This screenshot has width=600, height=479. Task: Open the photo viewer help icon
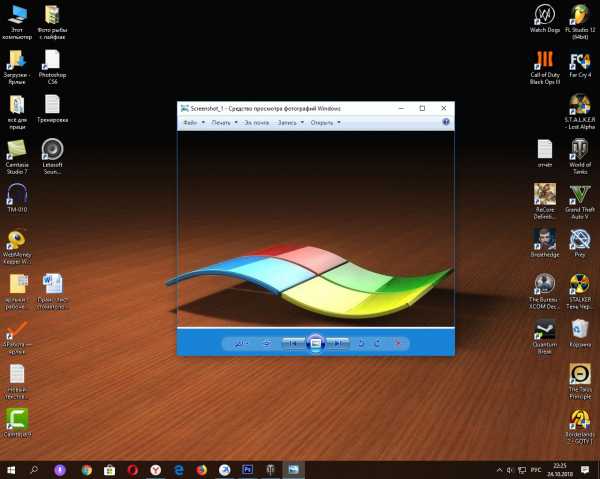(x=446, y=122)
